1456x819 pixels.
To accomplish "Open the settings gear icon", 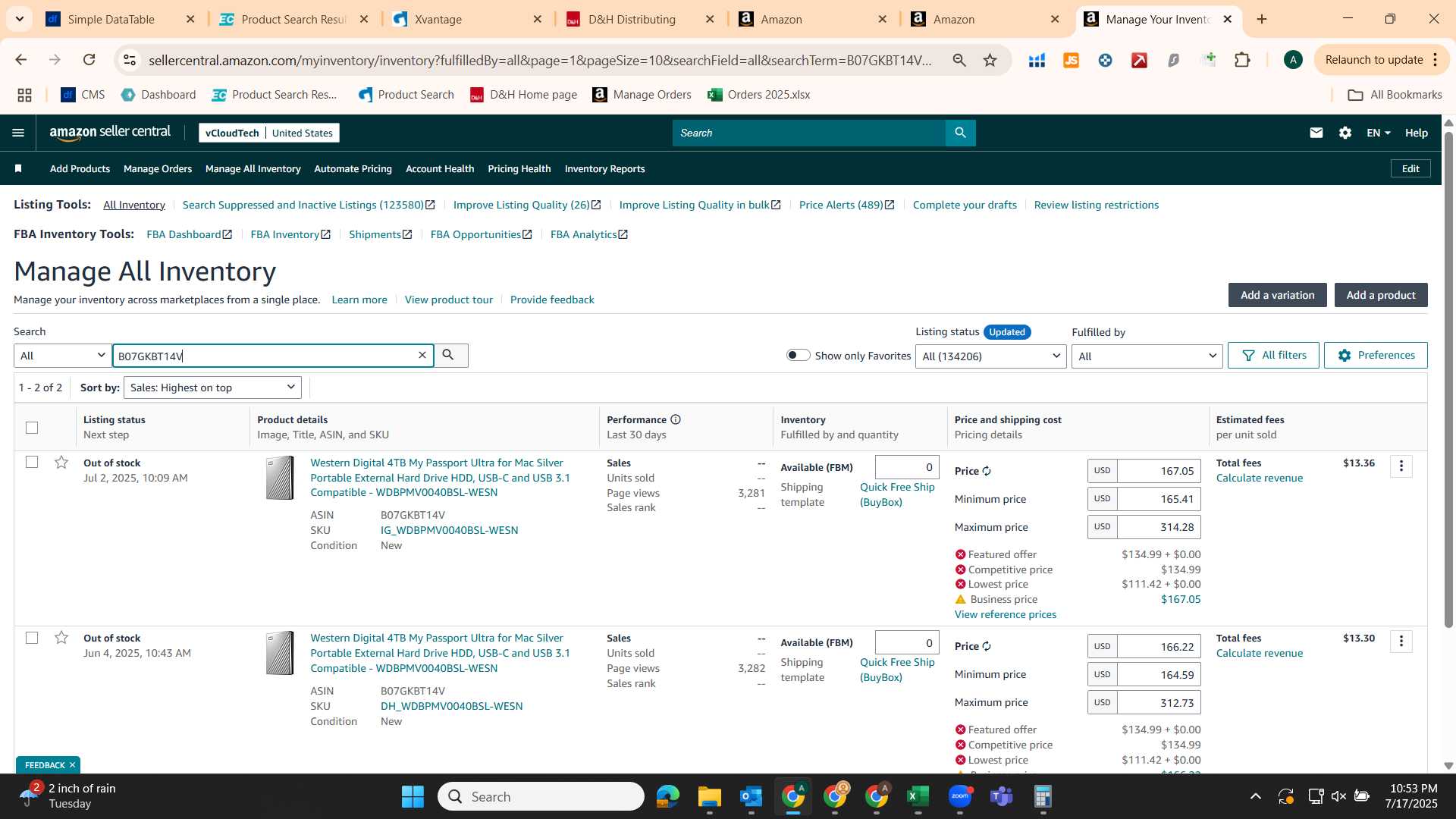I will [1345, 133].
